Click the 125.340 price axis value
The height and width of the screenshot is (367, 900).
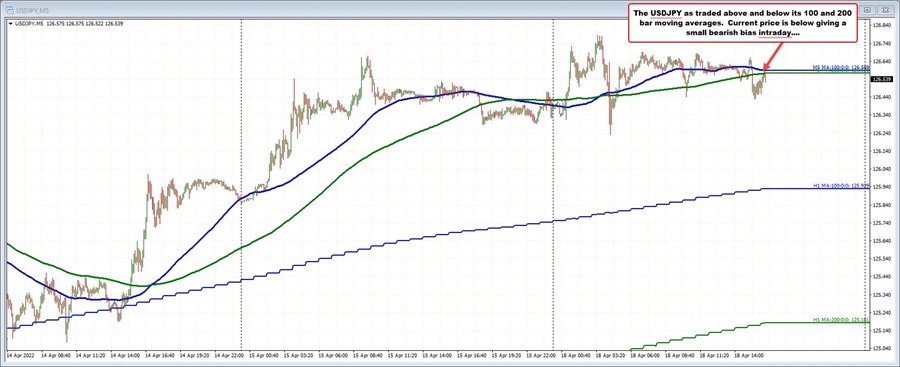point(881,295)
